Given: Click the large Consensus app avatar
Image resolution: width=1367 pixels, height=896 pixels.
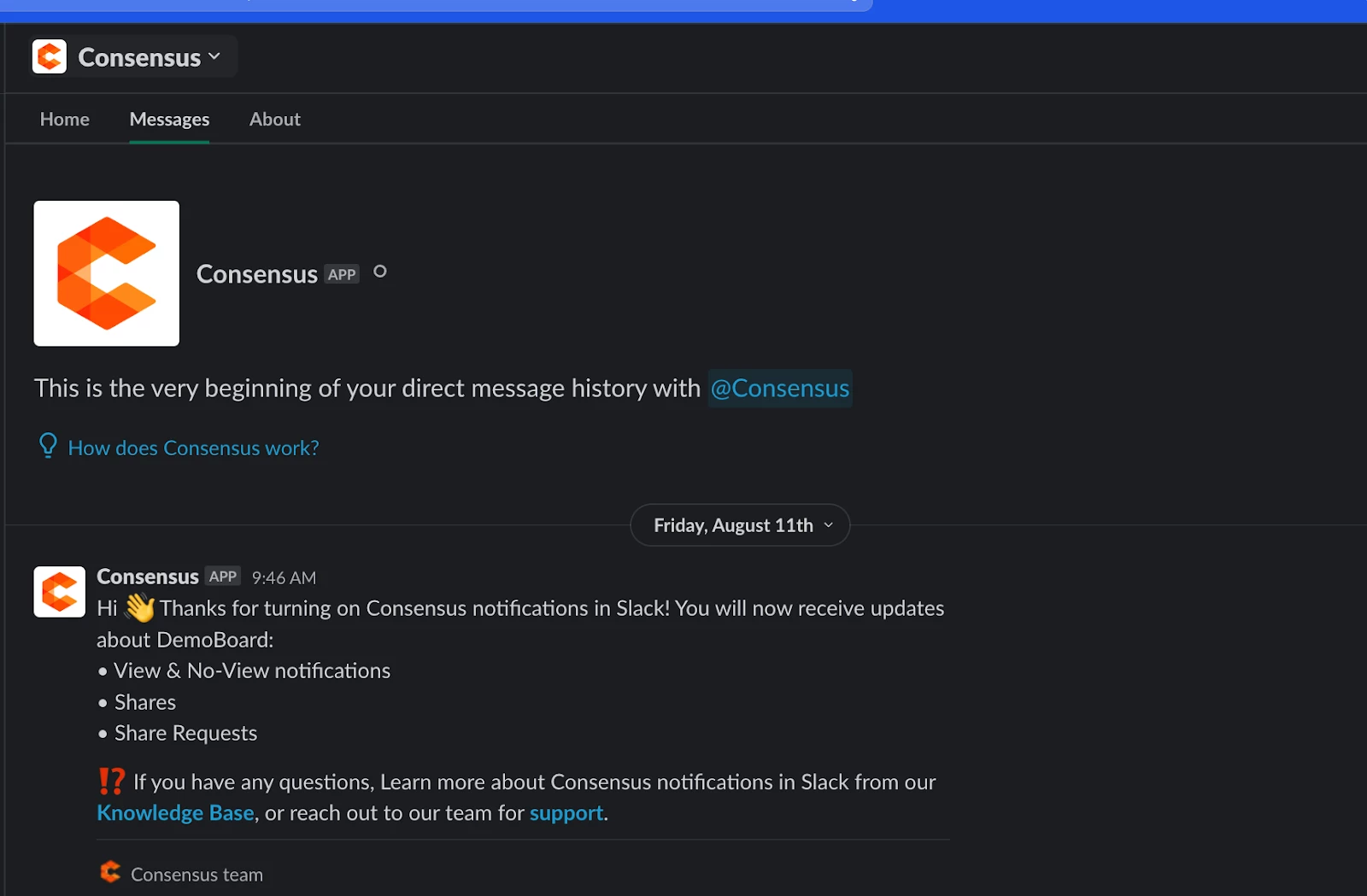Looking at the screenshot, I should 107,273.
